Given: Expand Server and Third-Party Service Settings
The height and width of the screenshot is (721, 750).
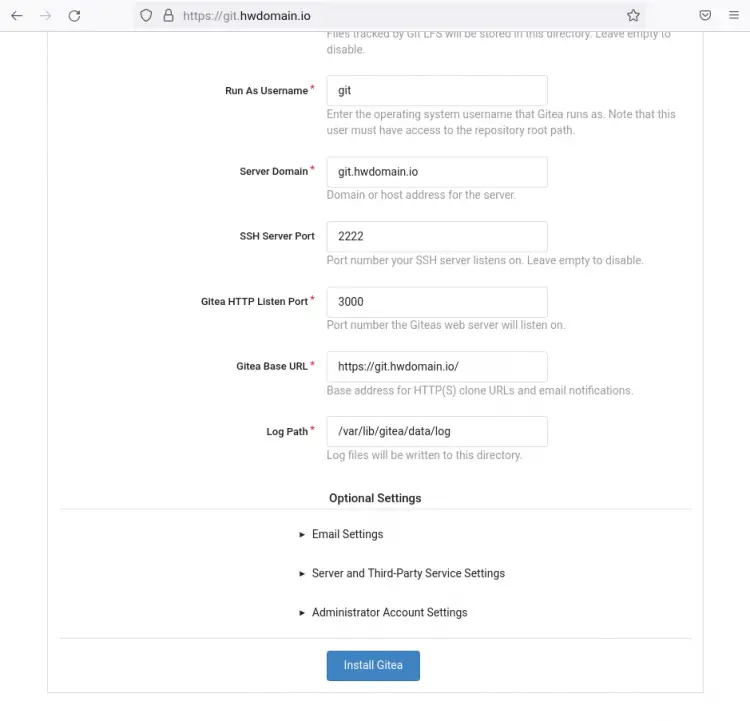Looking at the screenshot, I should click(x=407, y=573).
